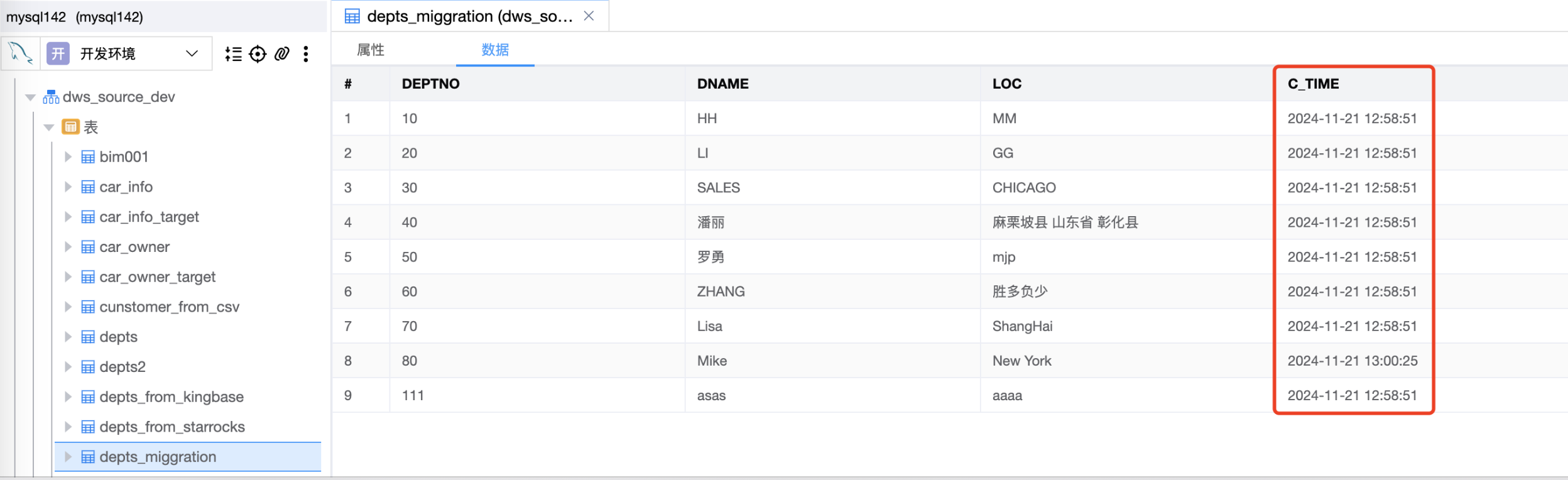This screenshot has width=1568, height=480.
Task: Click the collapse-all tree toolbar icon
Action: pyautogui.click(x=233, y=54)
